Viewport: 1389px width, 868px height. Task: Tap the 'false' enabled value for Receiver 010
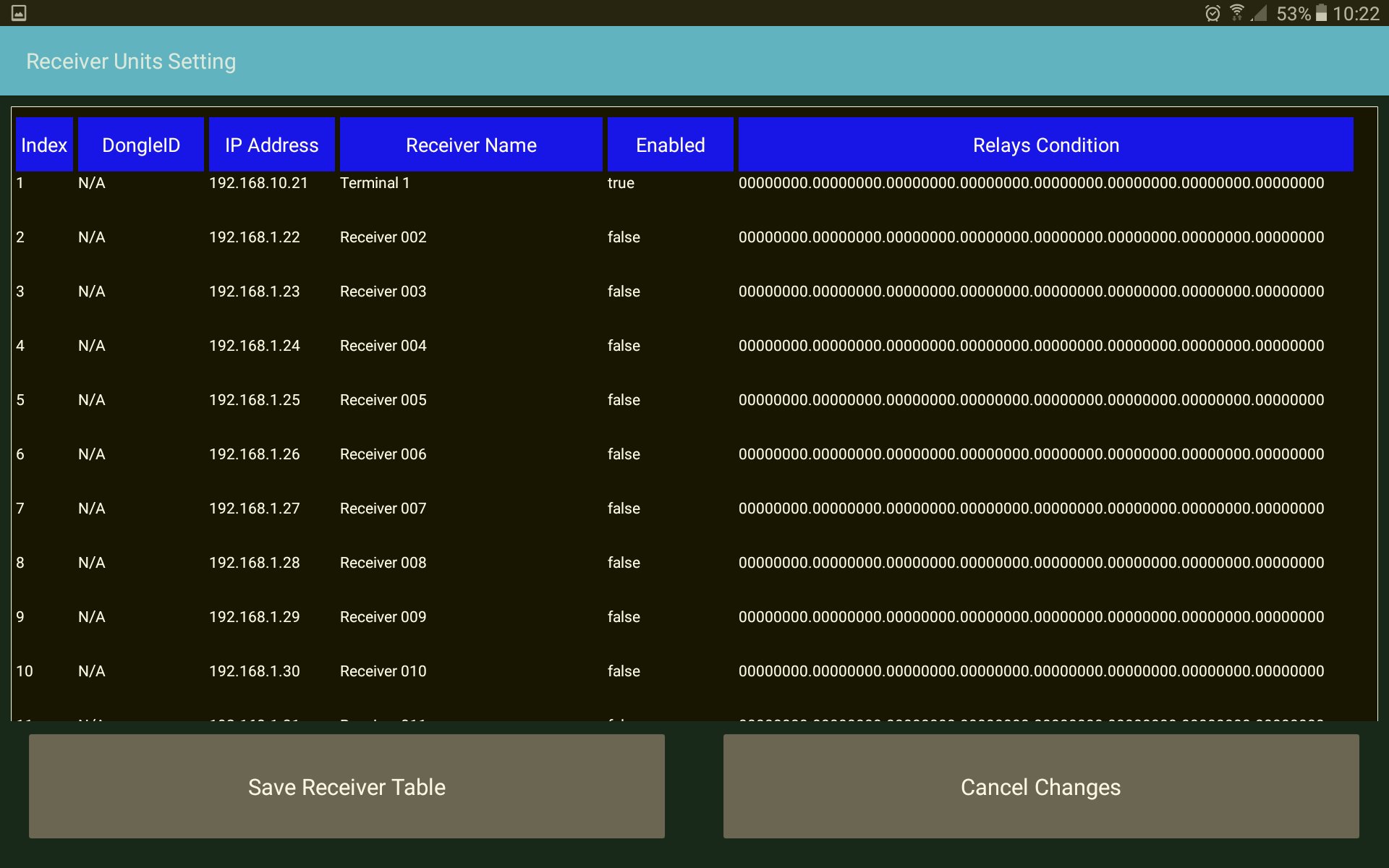pyautogui.click(x=624, y=671)
